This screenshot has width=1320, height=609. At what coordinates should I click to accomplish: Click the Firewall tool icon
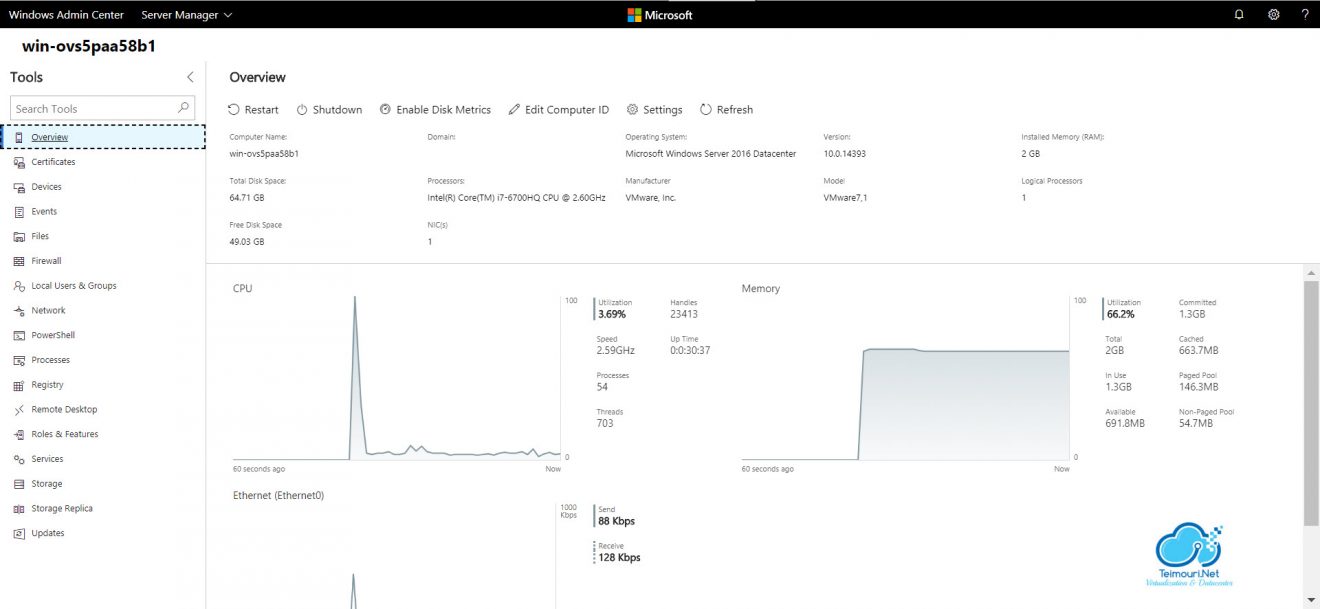tap(19, 261)
